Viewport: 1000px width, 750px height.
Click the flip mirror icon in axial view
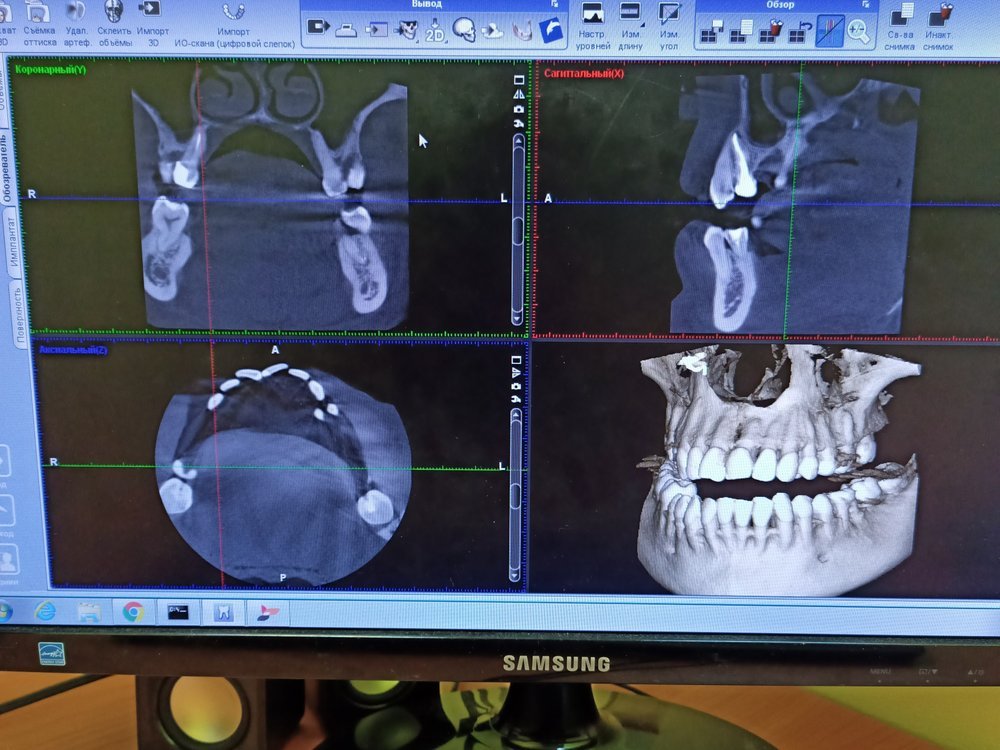pos(516,373)
